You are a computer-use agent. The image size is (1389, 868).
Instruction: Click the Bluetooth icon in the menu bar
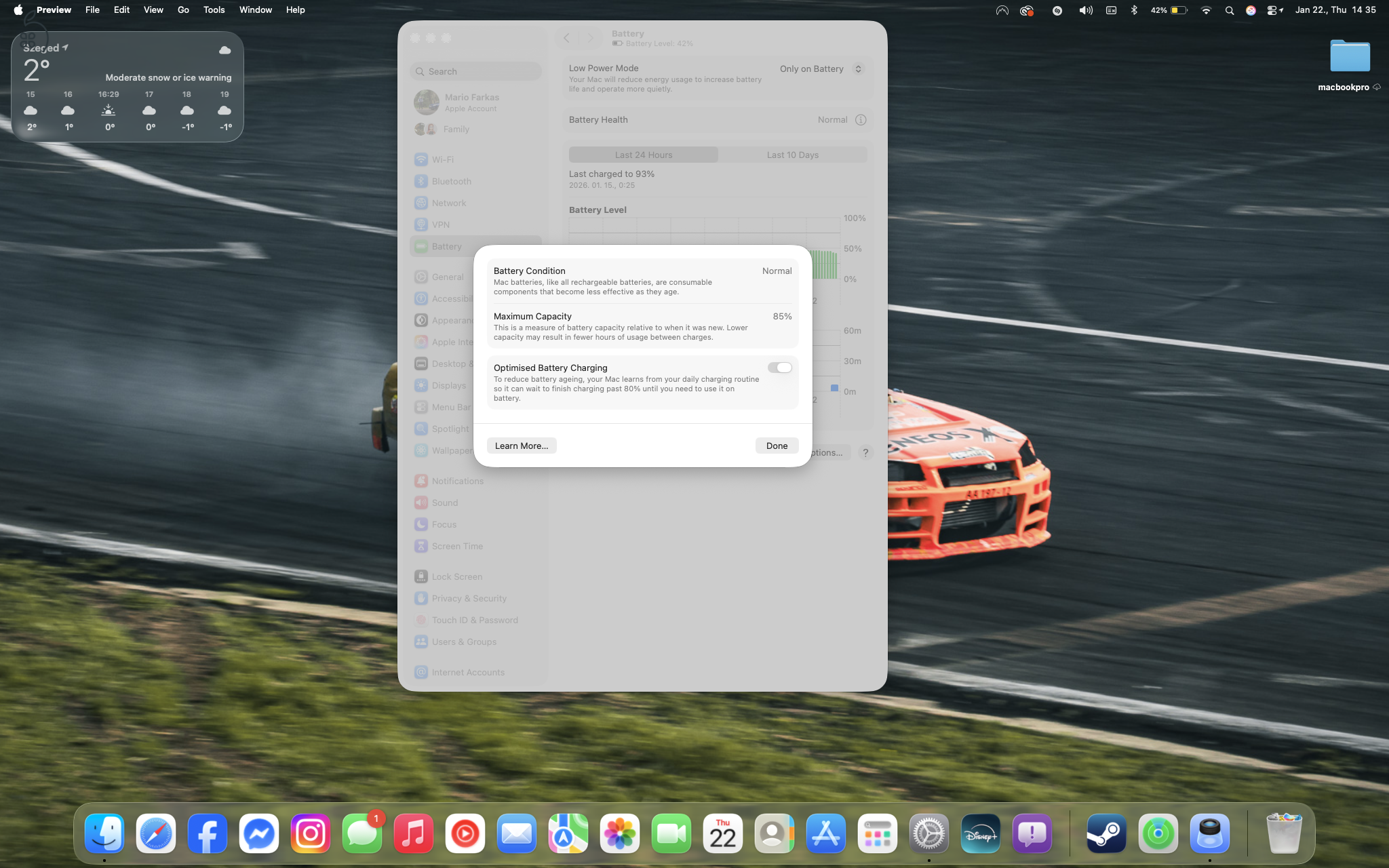click(x=1135, y=10)
